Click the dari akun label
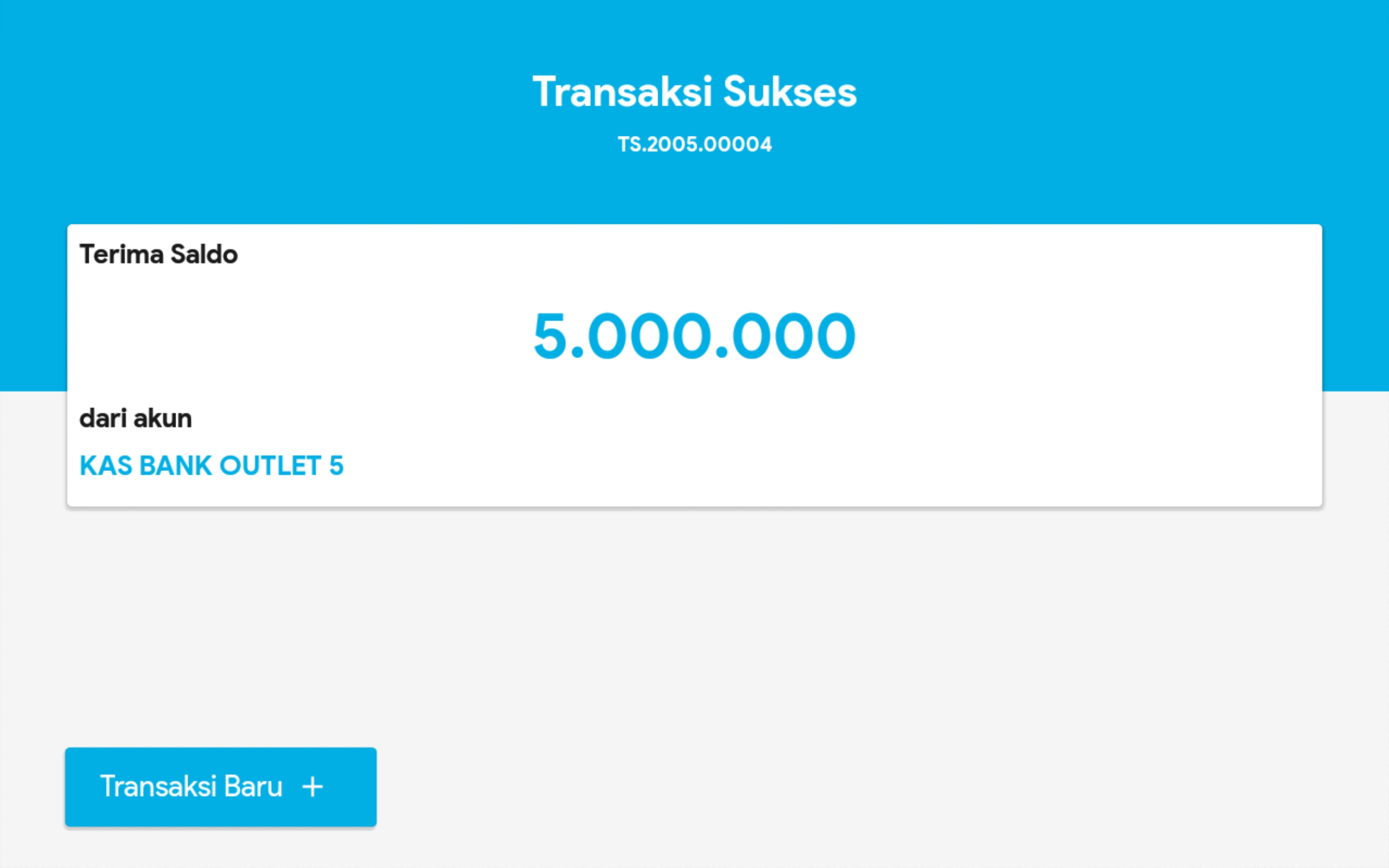 135,418
